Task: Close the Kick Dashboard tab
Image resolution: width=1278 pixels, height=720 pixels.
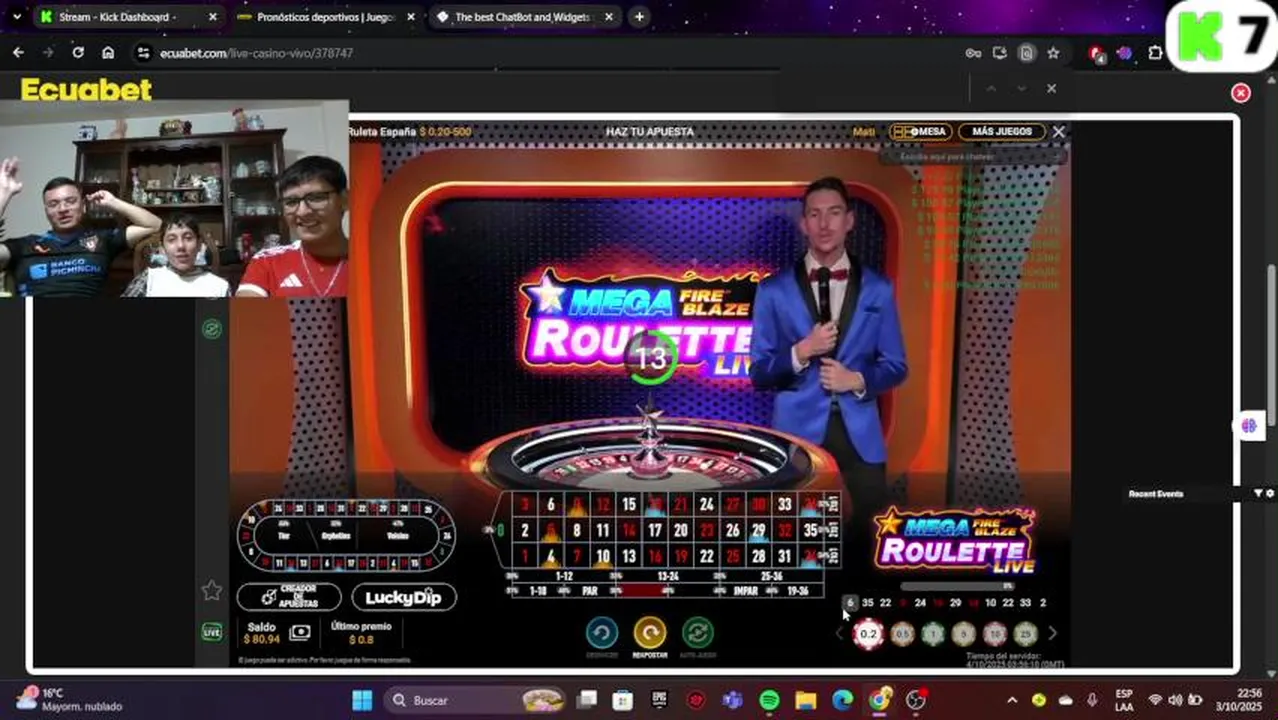Action: (212, 17)
